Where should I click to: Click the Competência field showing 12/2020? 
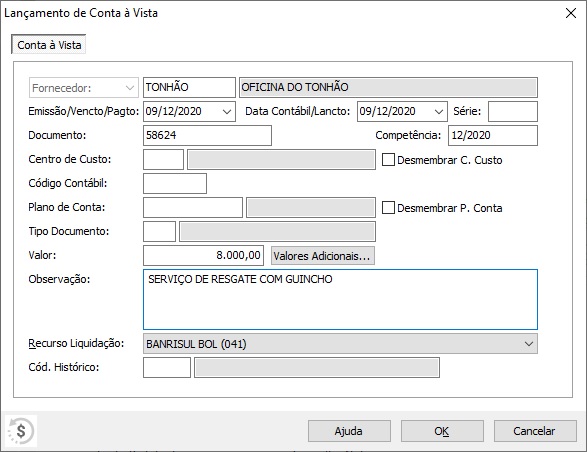pyautogui.click(x=493, y=136)
